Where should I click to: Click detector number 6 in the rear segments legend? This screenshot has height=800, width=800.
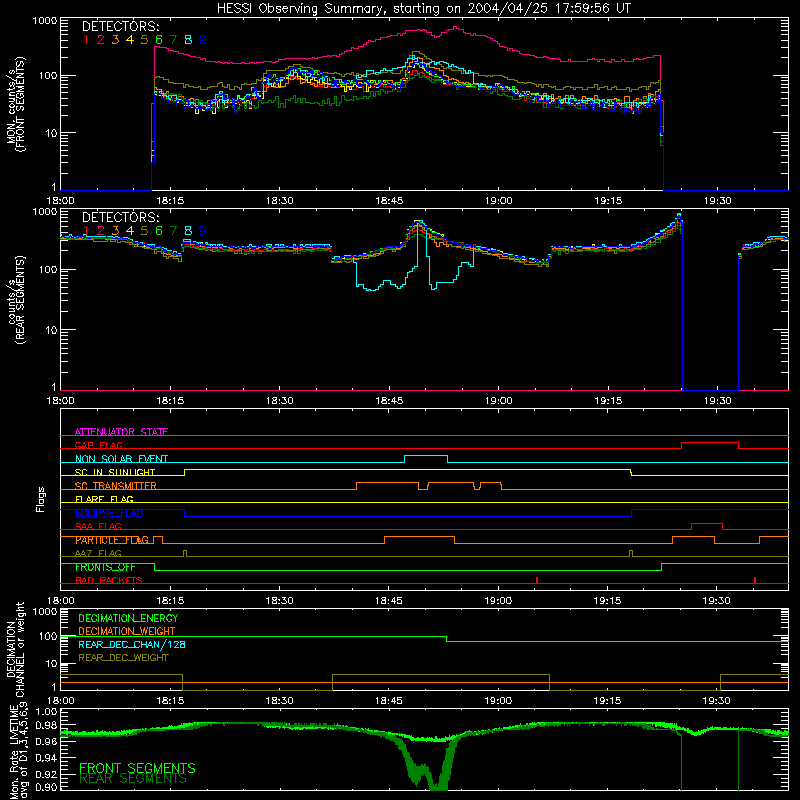[x=159, y=231]
